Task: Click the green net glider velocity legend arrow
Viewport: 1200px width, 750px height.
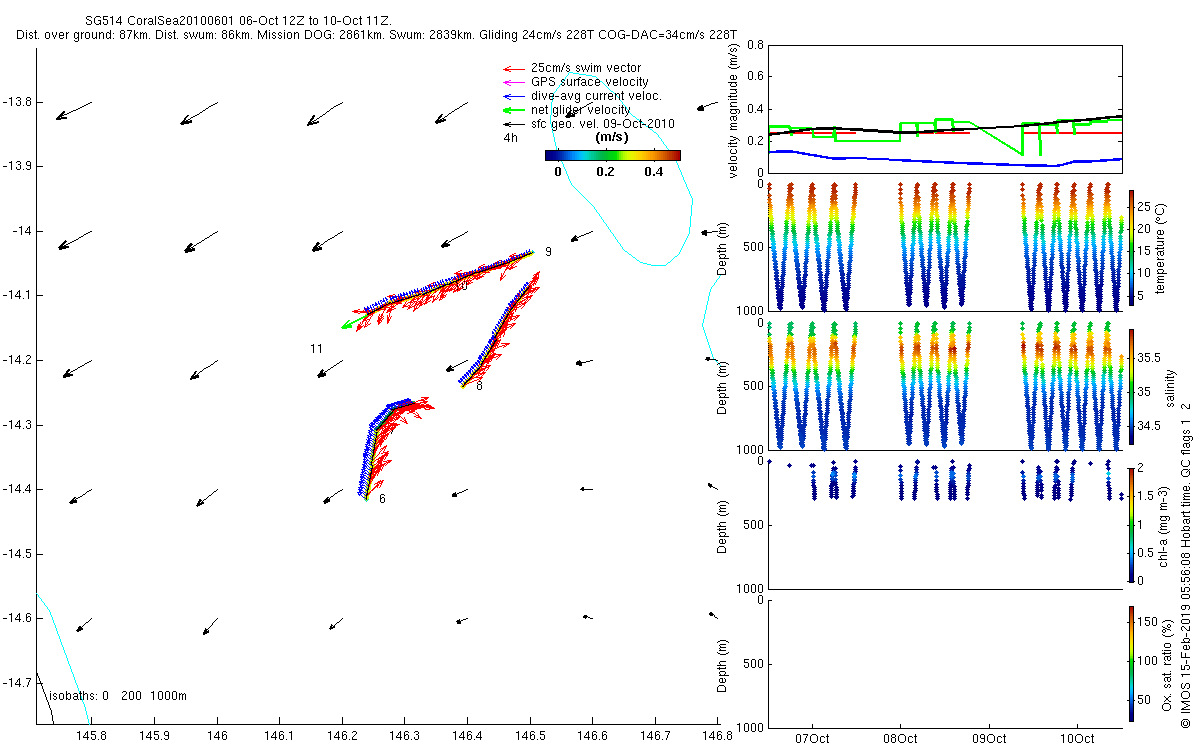Action: tap(513, 110)
